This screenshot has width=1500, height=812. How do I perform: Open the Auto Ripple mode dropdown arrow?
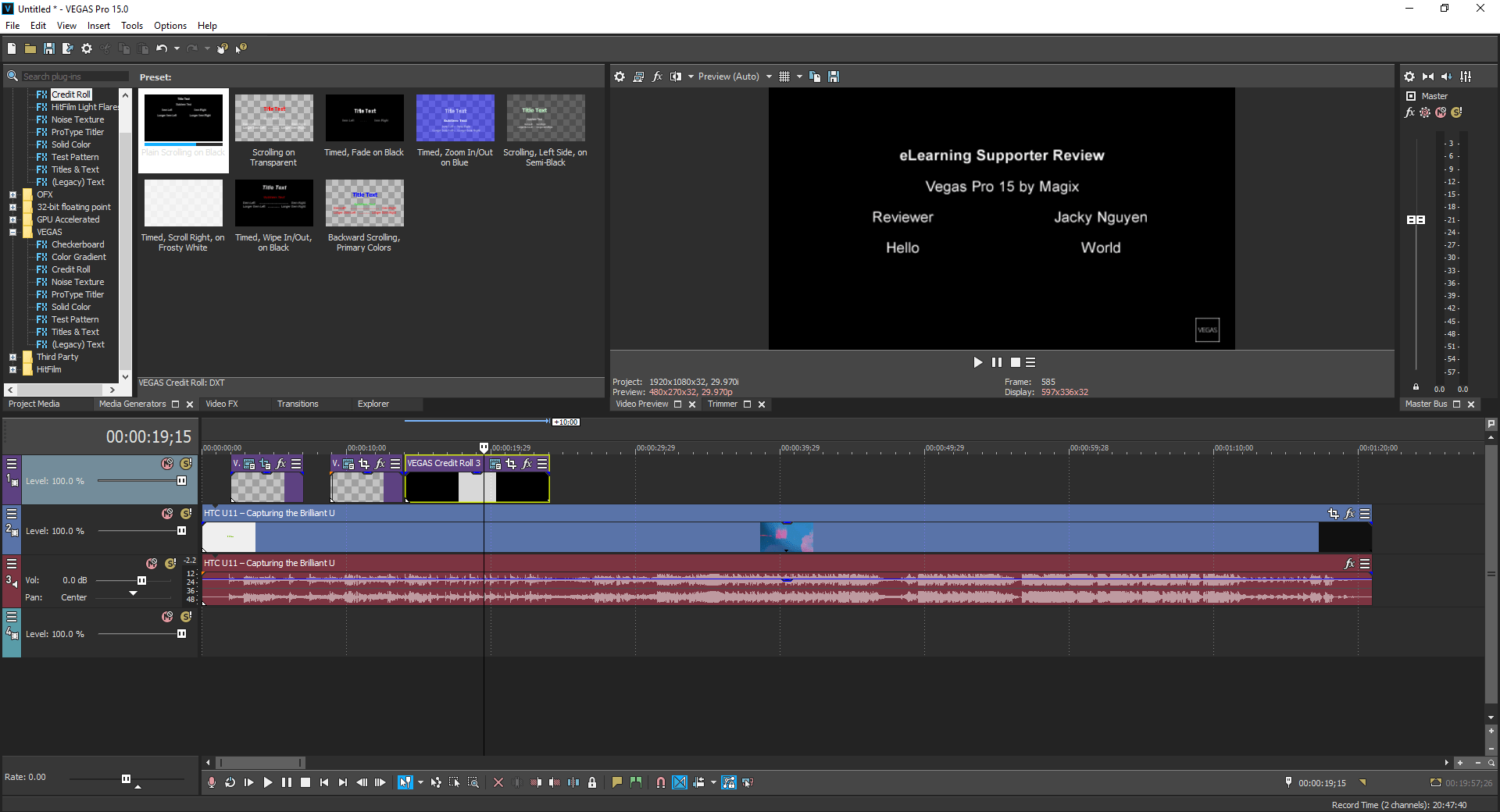coord(713,782)
